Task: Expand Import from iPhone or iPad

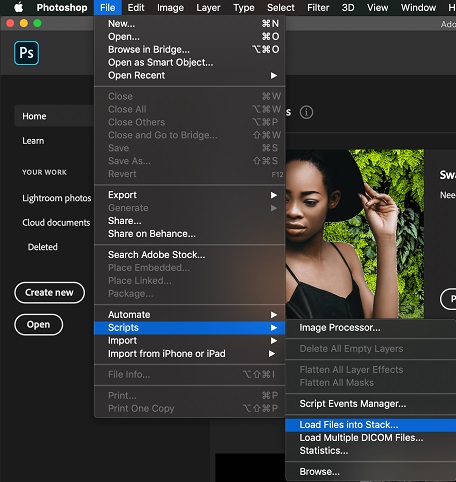Action: [x=190, y=354]
